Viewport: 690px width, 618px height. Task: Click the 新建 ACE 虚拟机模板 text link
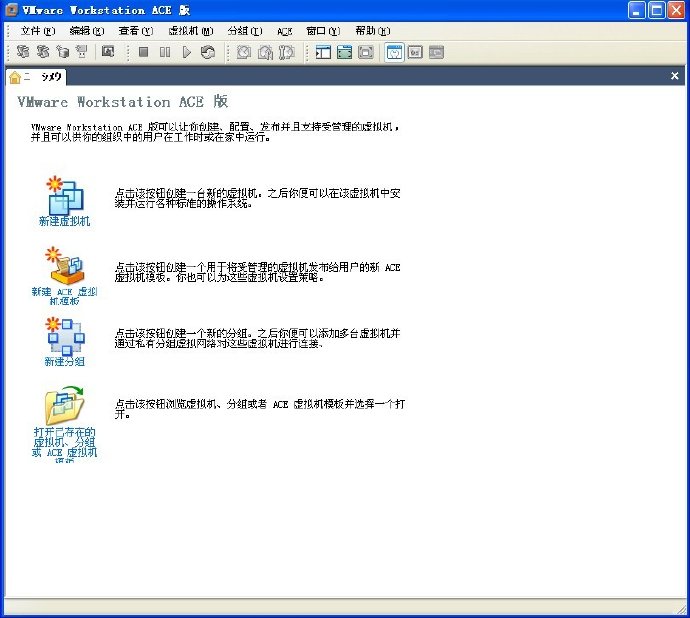tap(64, 296)
